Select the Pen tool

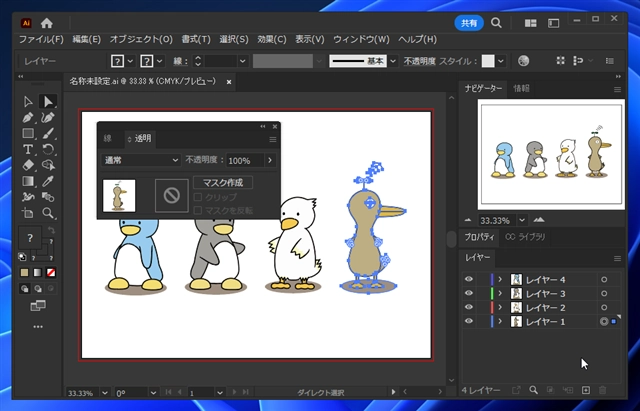pyautogui.click(x=28, y=118)
